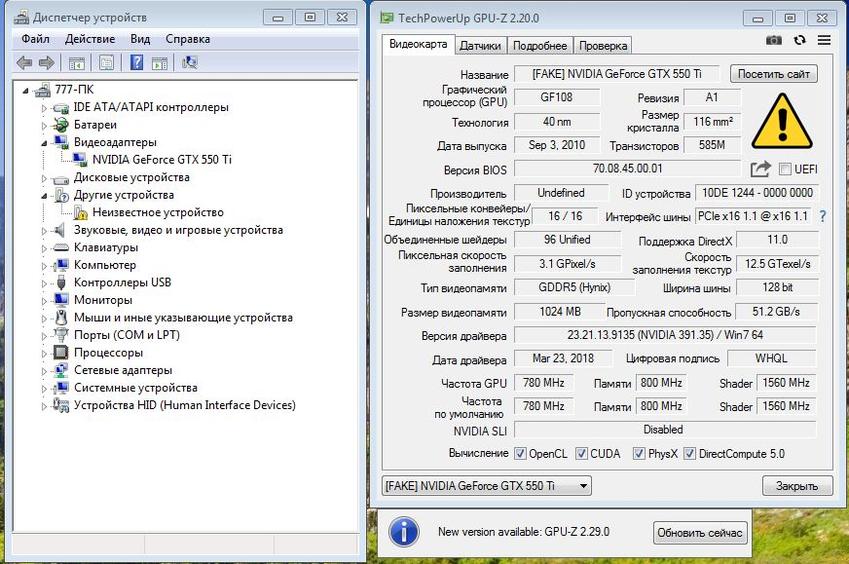Screen dimensions: 849x564
Task: Collapse the Видеоадаптеры node
Action: click(44, 143)
